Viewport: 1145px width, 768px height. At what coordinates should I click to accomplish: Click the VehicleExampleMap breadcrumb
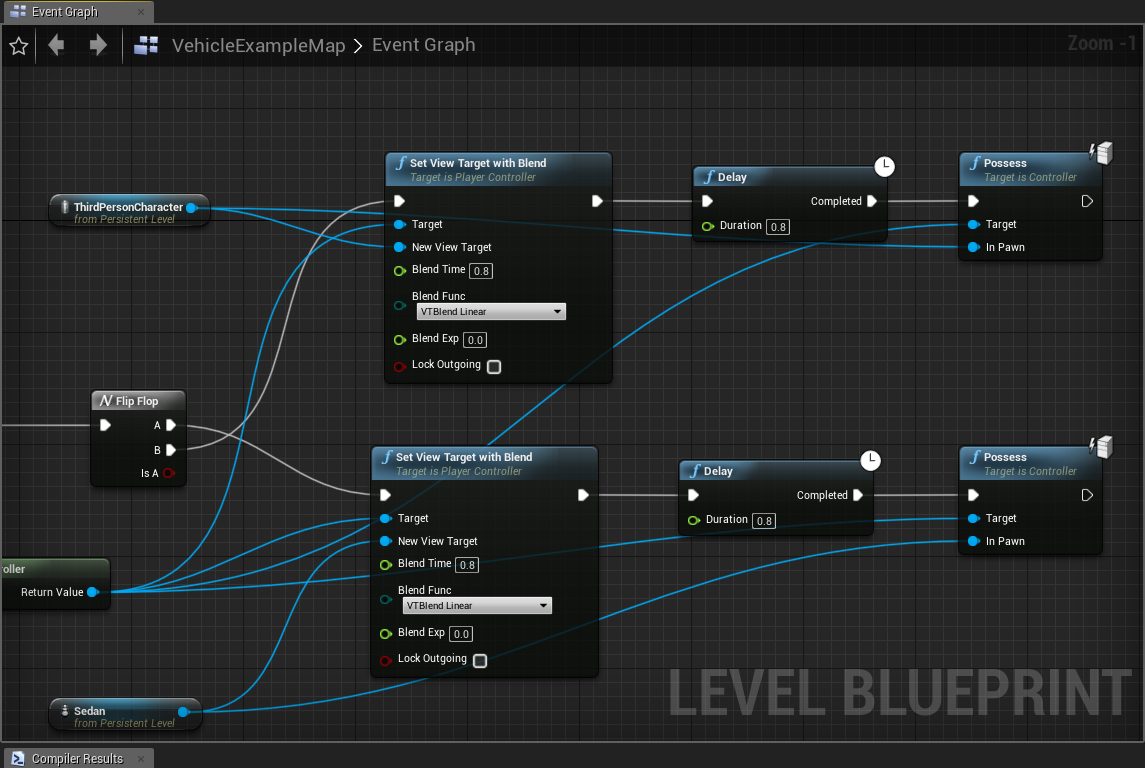pos(258,45)
